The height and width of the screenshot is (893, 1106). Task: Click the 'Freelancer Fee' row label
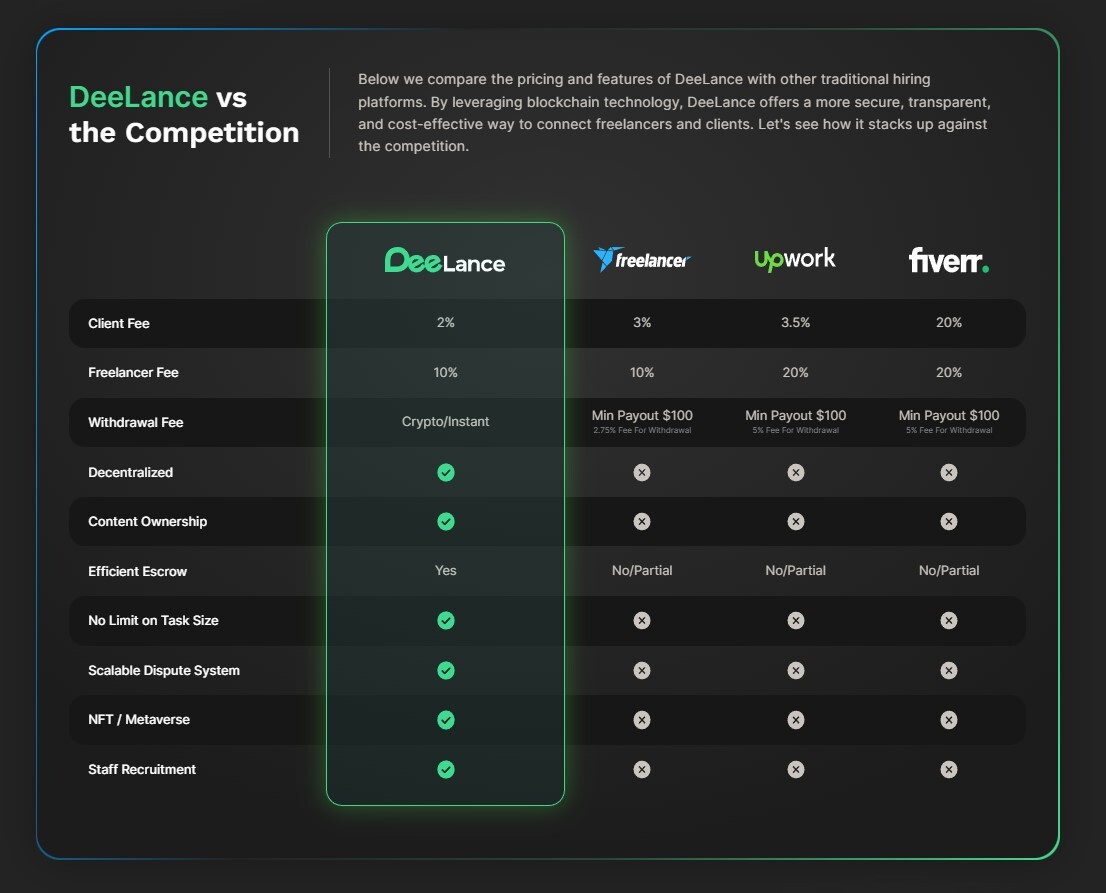[x=133, y=372]
